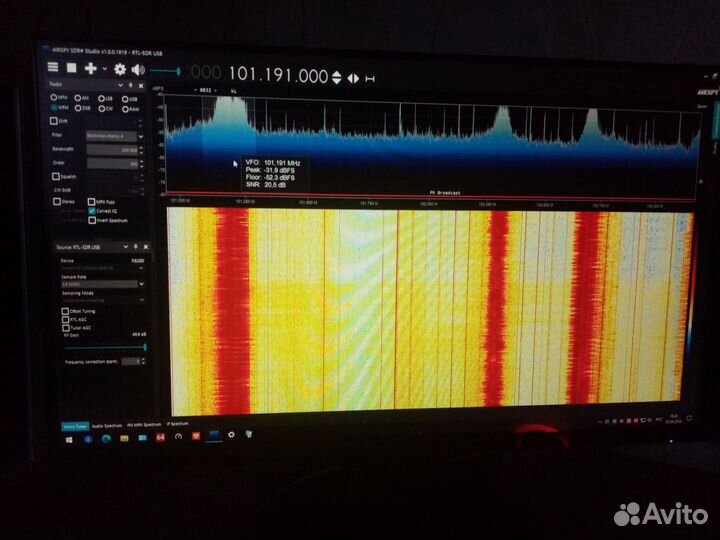
Task: Switch to the Audio Spectrum tab
Action: coord(107,426)
